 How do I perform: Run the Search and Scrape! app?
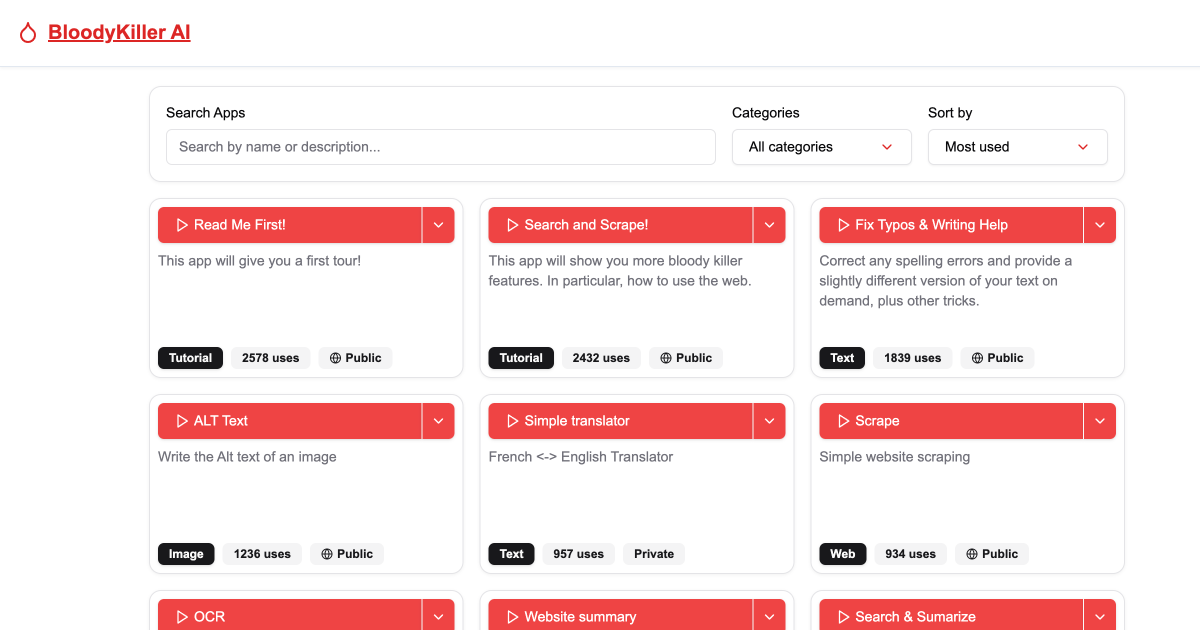pos(620,225)
